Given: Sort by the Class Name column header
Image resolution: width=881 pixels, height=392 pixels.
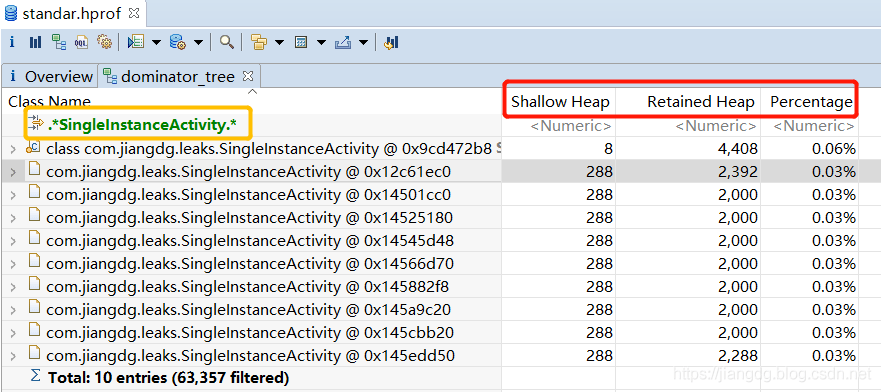Looking at the screenshot, I should [x=49, y=102].
